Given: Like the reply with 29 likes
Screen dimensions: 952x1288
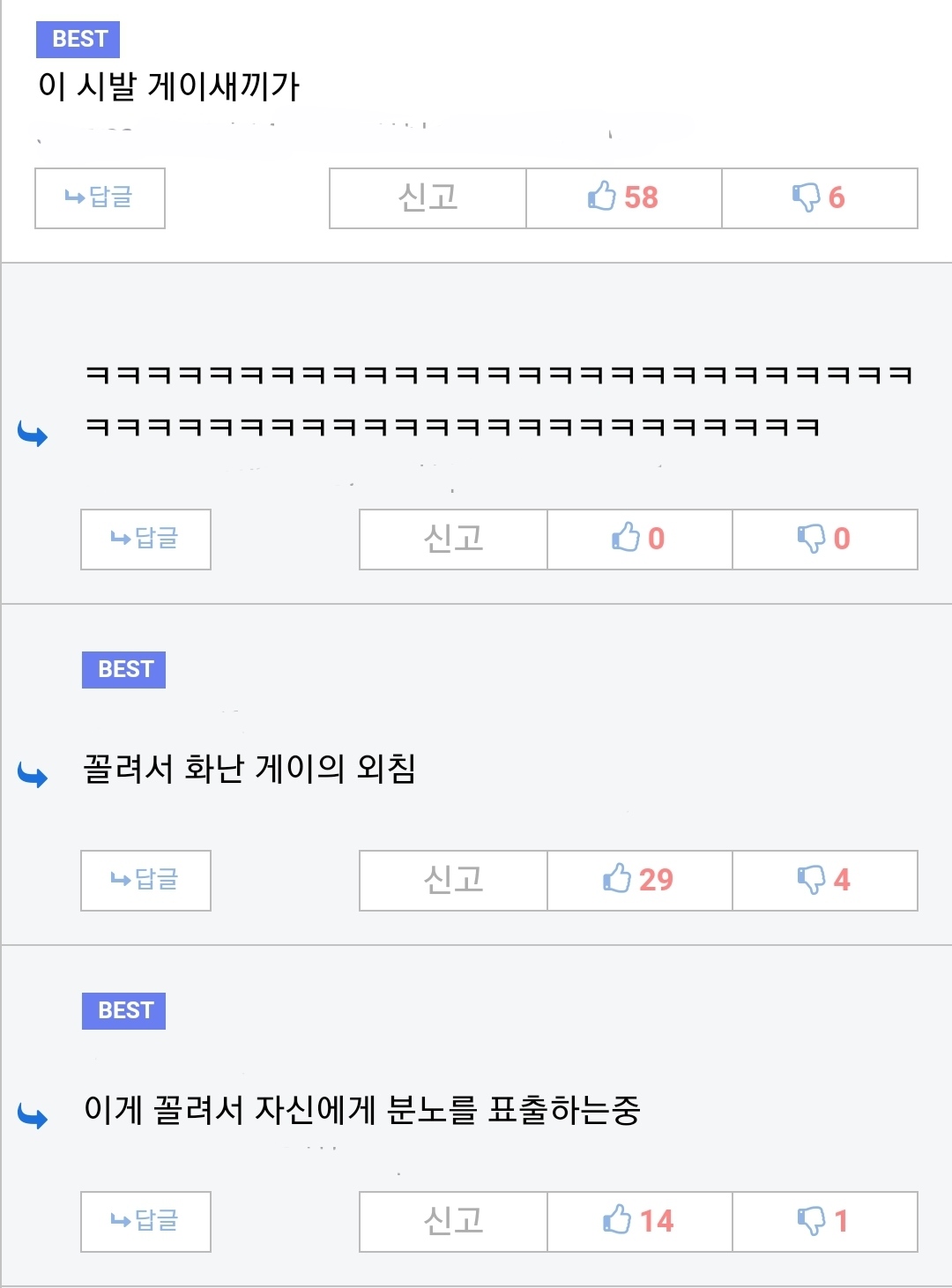Looking at the screenshot, I should point(639,880).
